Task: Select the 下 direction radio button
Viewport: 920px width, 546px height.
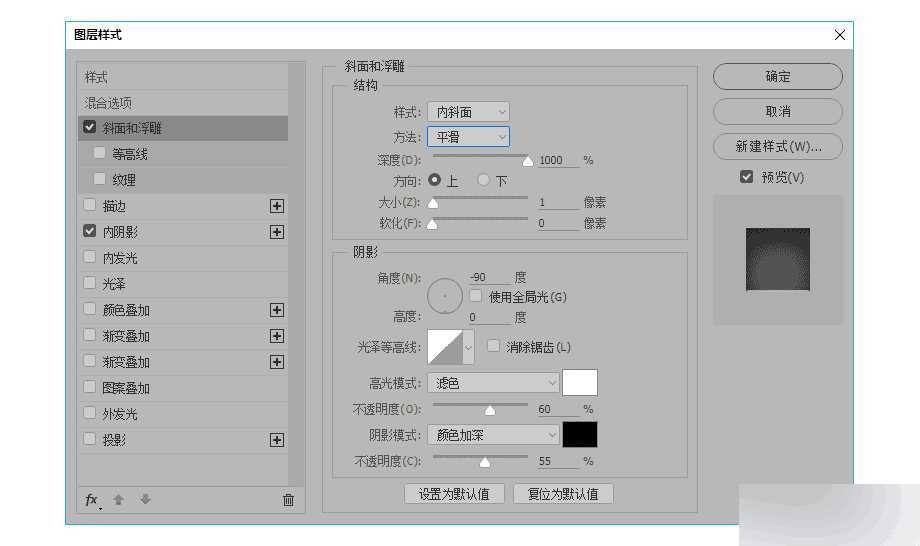Action: tap(484, 181)
